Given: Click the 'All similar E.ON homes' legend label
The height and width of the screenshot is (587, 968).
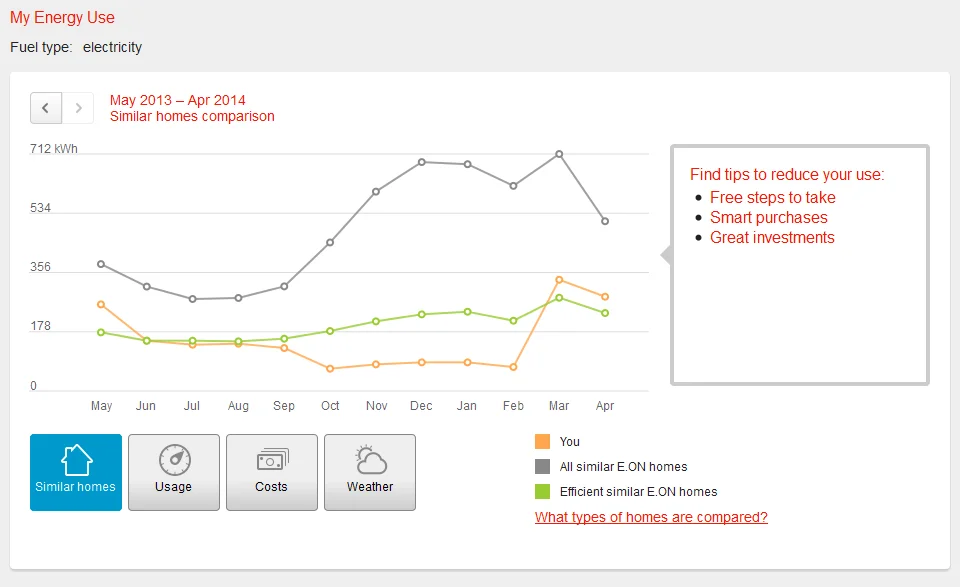Looking at the screenshot, I should [x=624, y=467].
